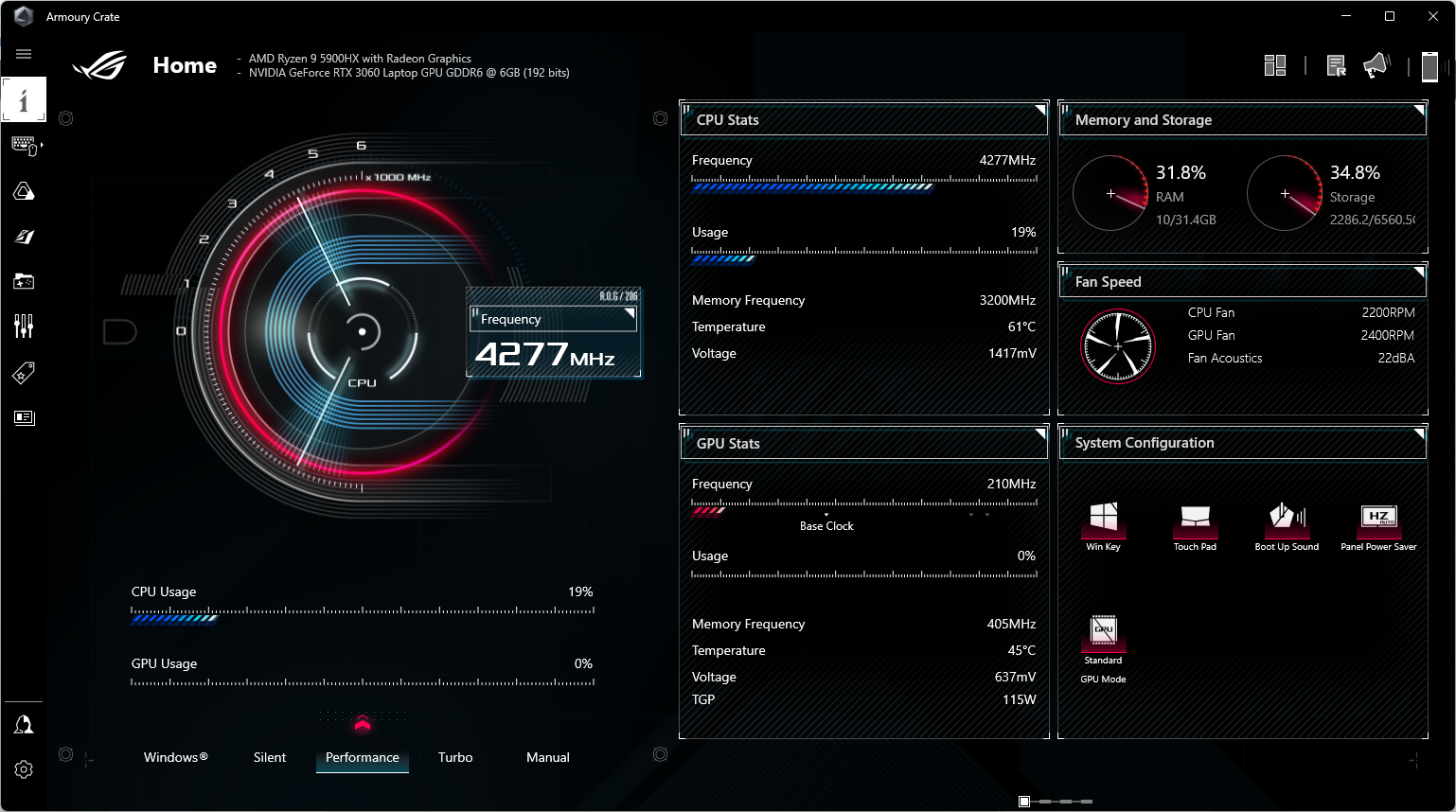The image size is (1456, 812).
Task: Expand the System Configuration panel corner
Action: coord(1419,433)
